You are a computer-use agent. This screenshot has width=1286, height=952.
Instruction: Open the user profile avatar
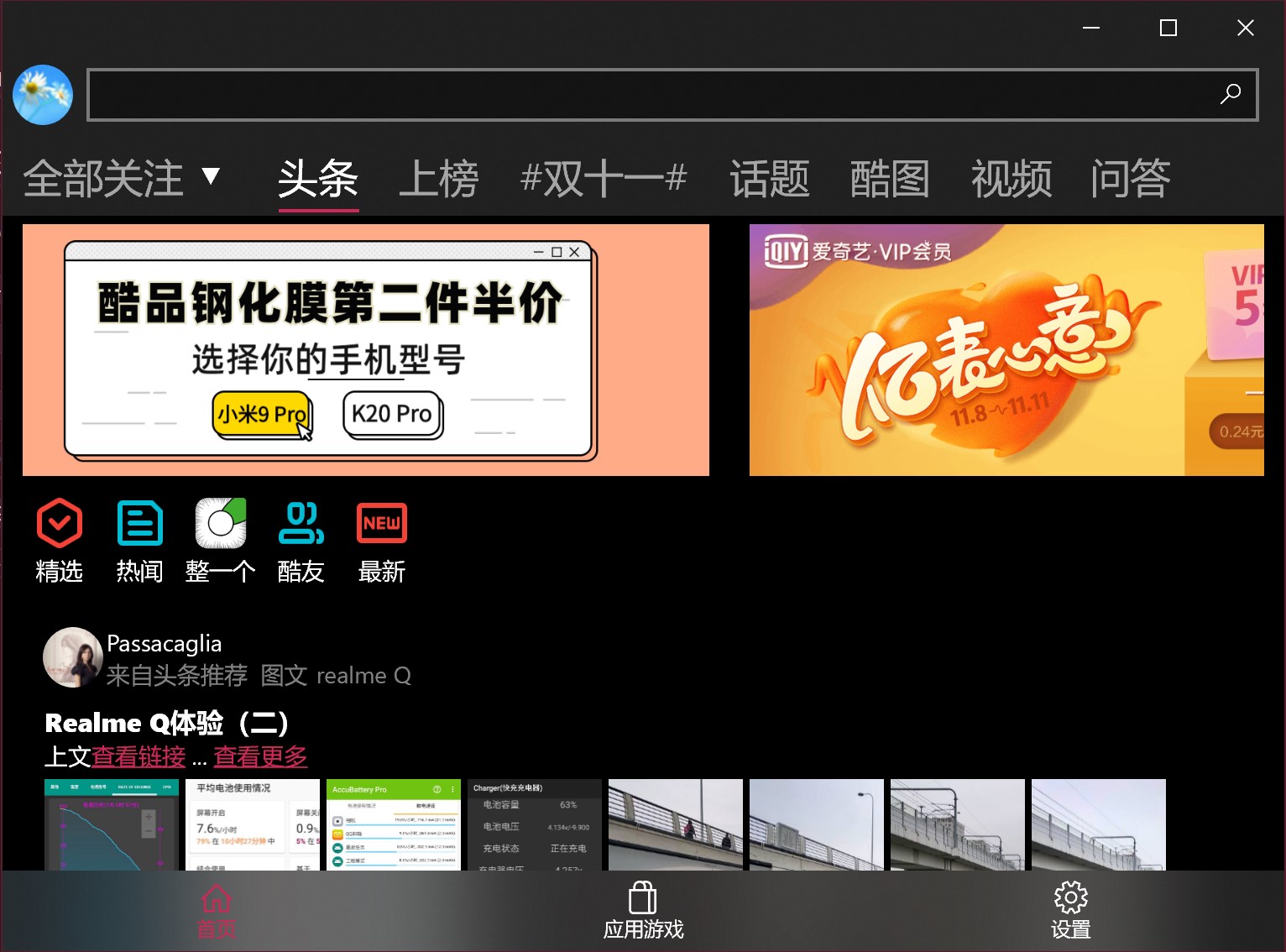click(x=43, y=95)
